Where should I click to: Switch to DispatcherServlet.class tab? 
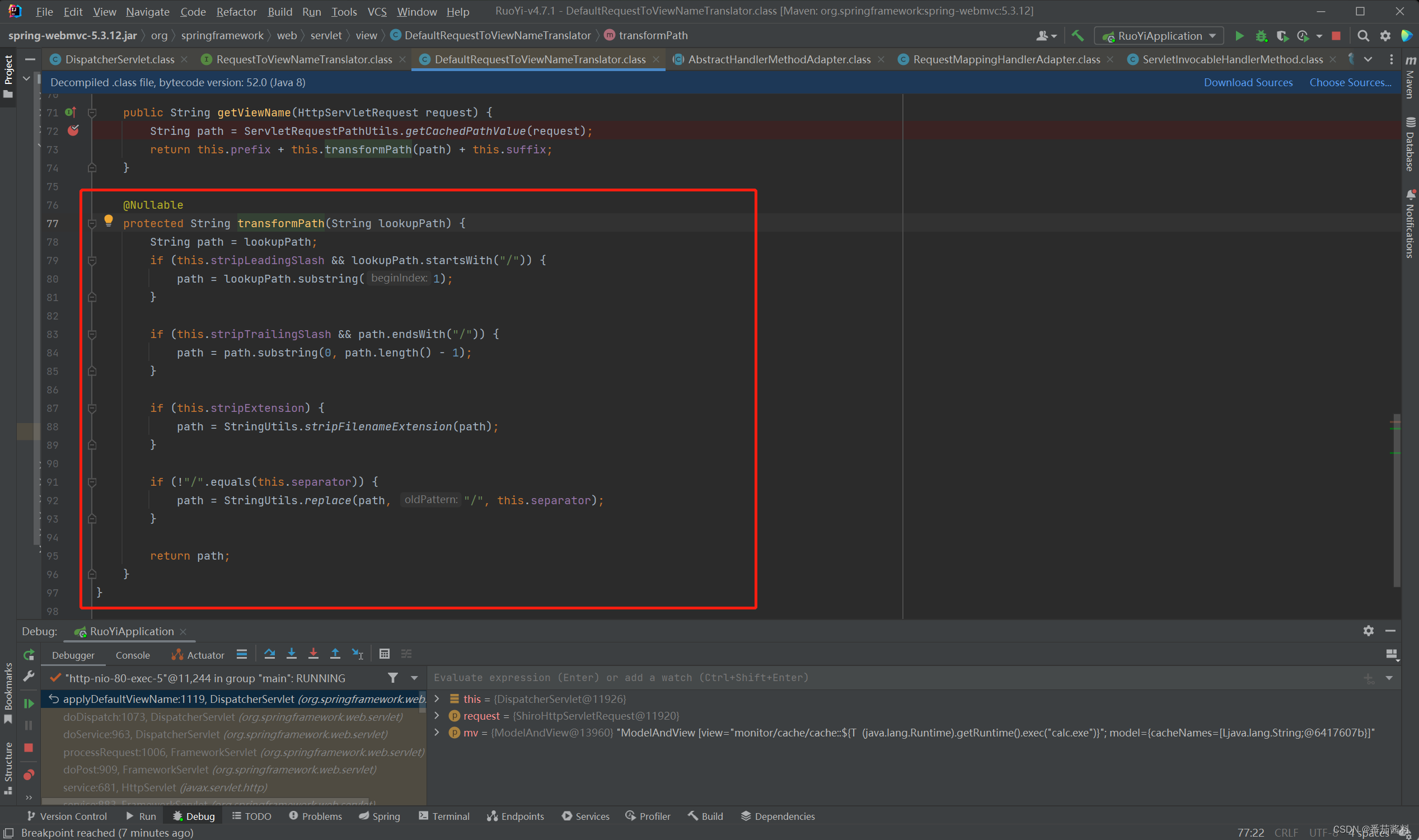click(x=119, y=59)
